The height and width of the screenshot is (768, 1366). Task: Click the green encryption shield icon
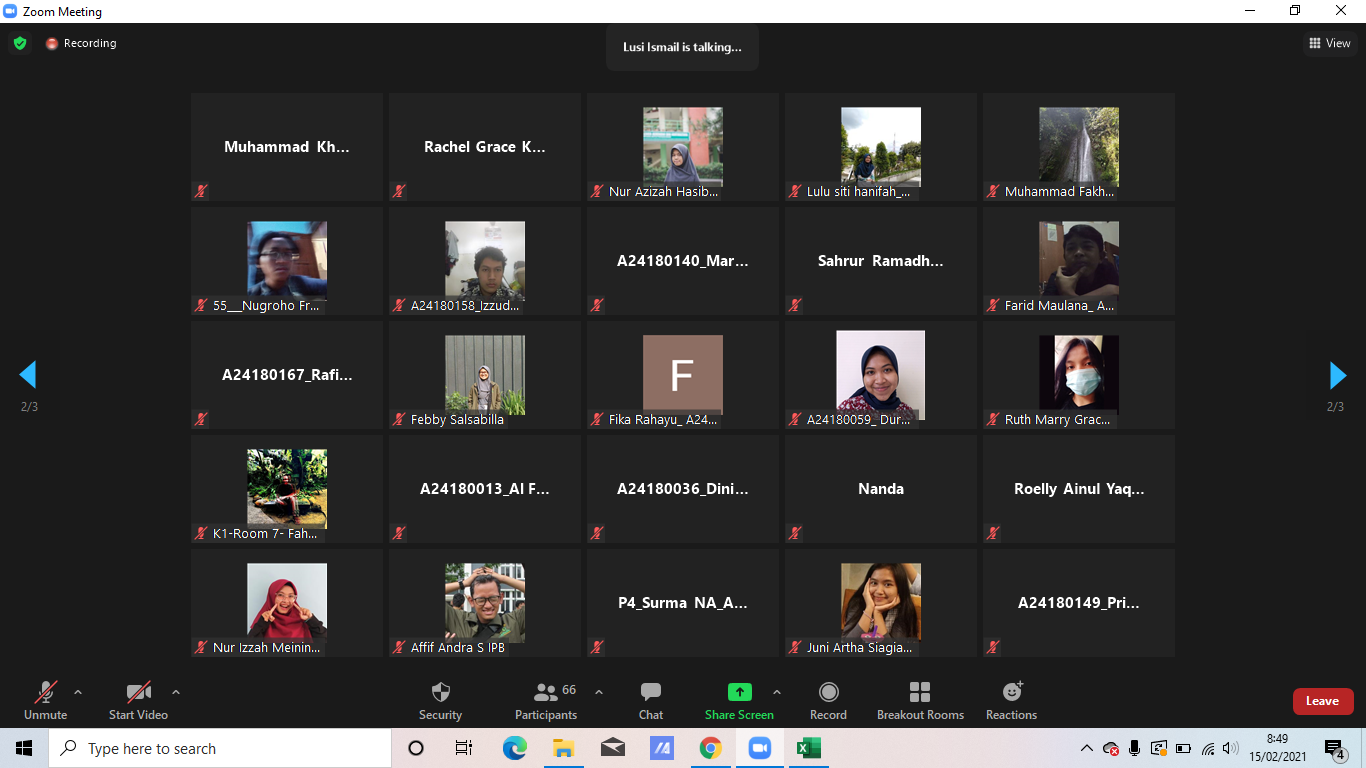20,43
